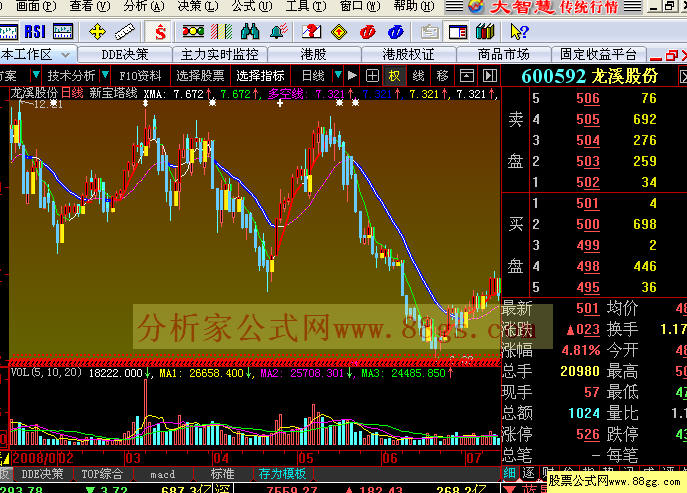Click the yellow diamond icon
This screenshot has height=493, width=687.
click(339, 32)
